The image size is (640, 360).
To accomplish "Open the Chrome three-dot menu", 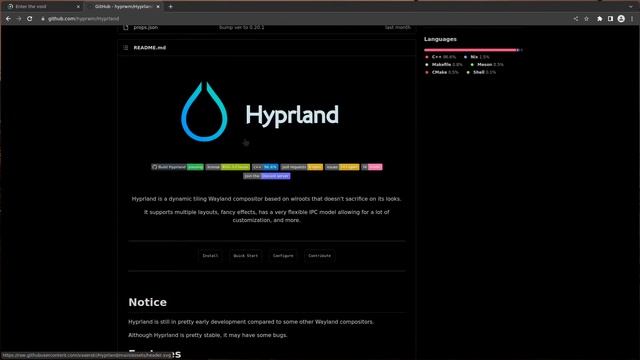I will [632, 19].
